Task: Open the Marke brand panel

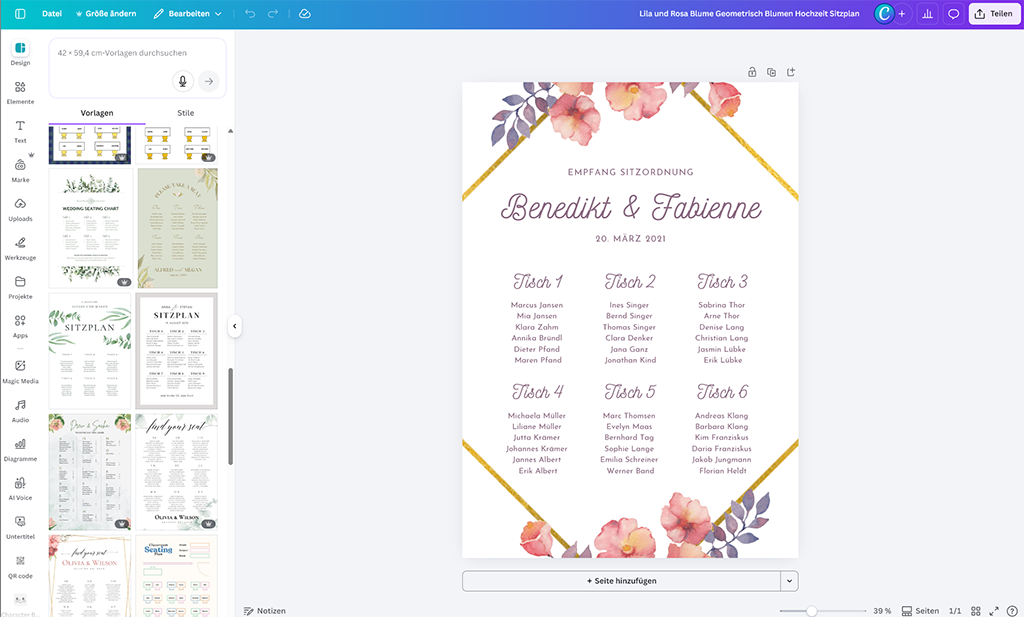Action: 20,170
